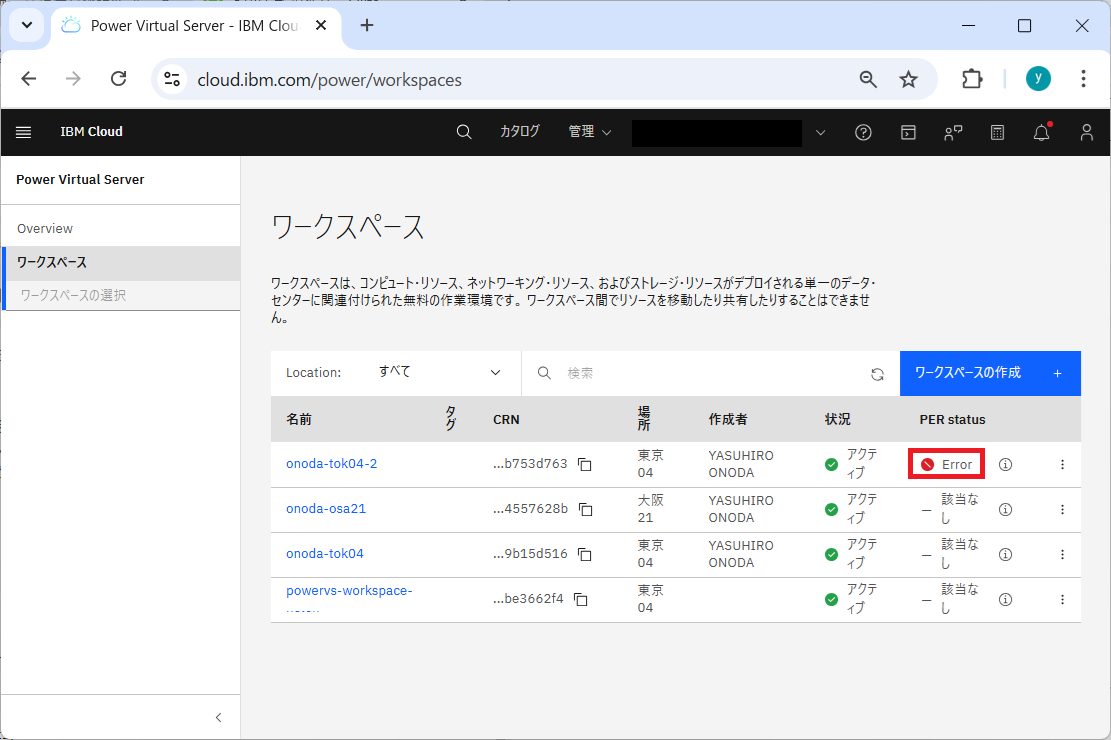Copy CRN ending 4557628b
This screenshot has height=740, width=1111.
(x=585, y=510)
